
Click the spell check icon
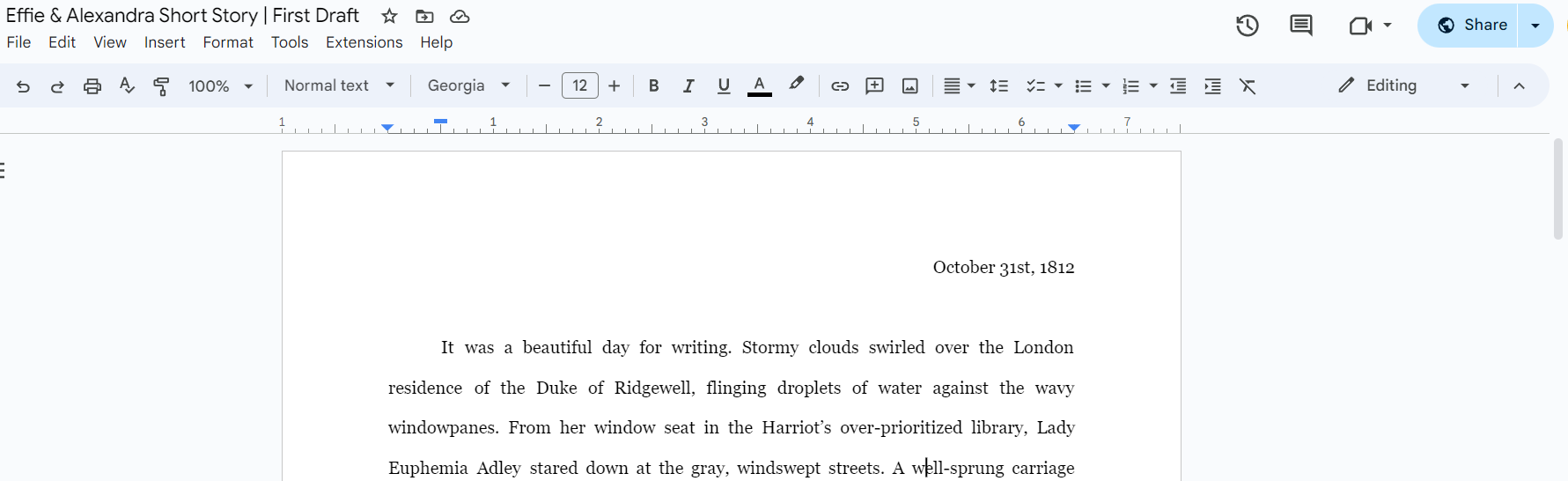click(127, 85)
